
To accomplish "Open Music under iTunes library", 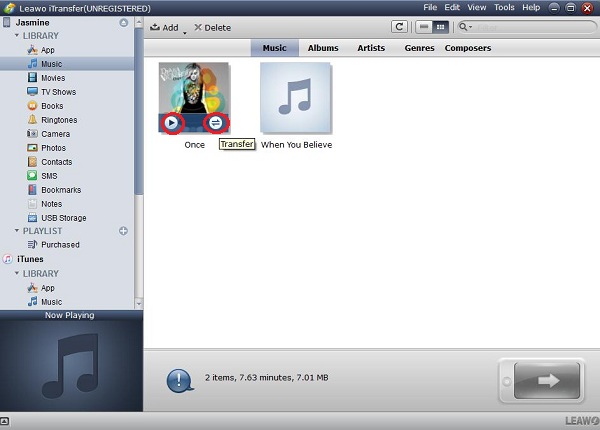I will [44, 302].
